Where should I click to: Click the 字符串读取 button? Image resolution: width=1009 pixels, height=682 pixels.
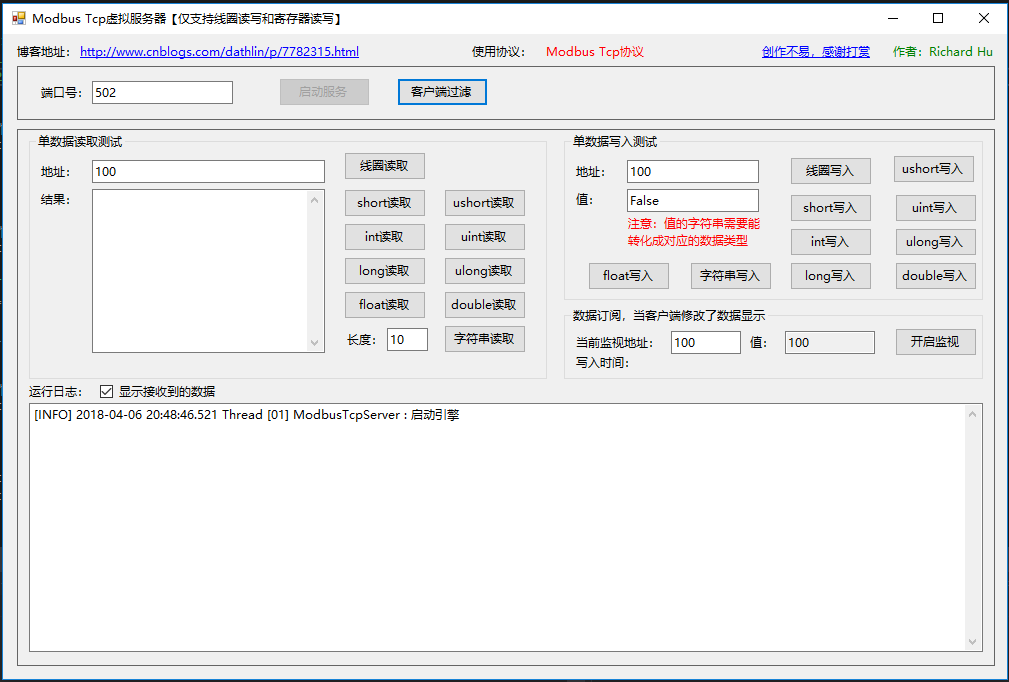[485, 339]
